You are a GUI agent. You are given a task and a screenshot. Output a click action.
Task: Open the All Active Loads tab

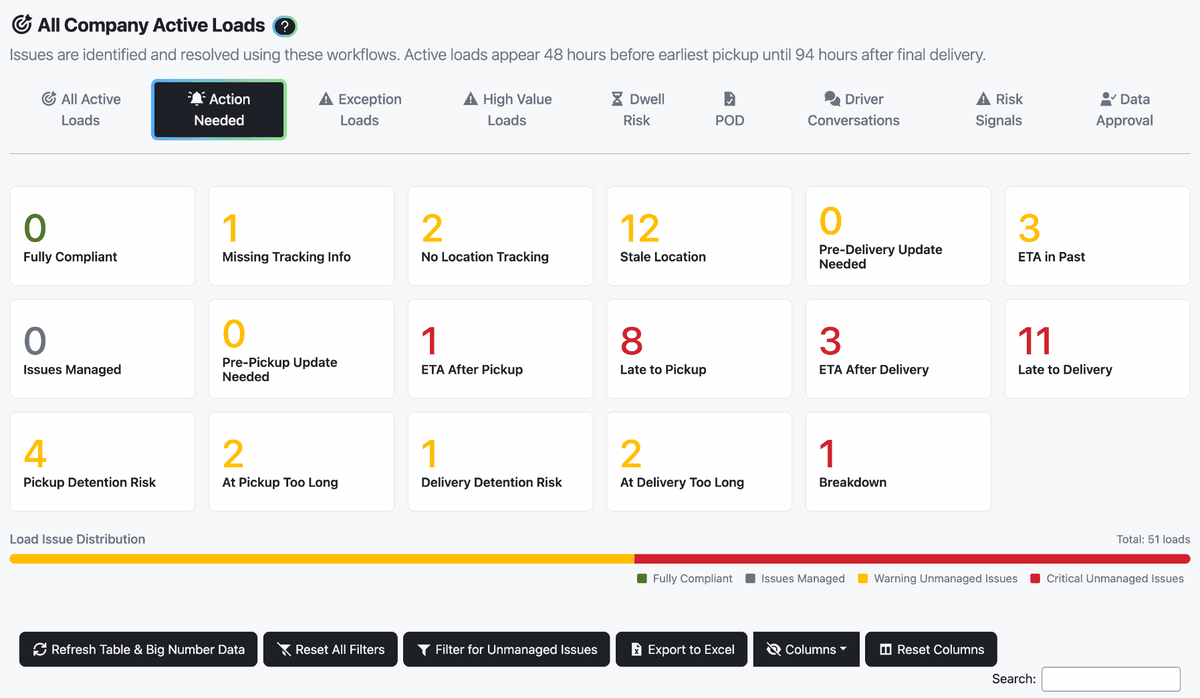80,110
